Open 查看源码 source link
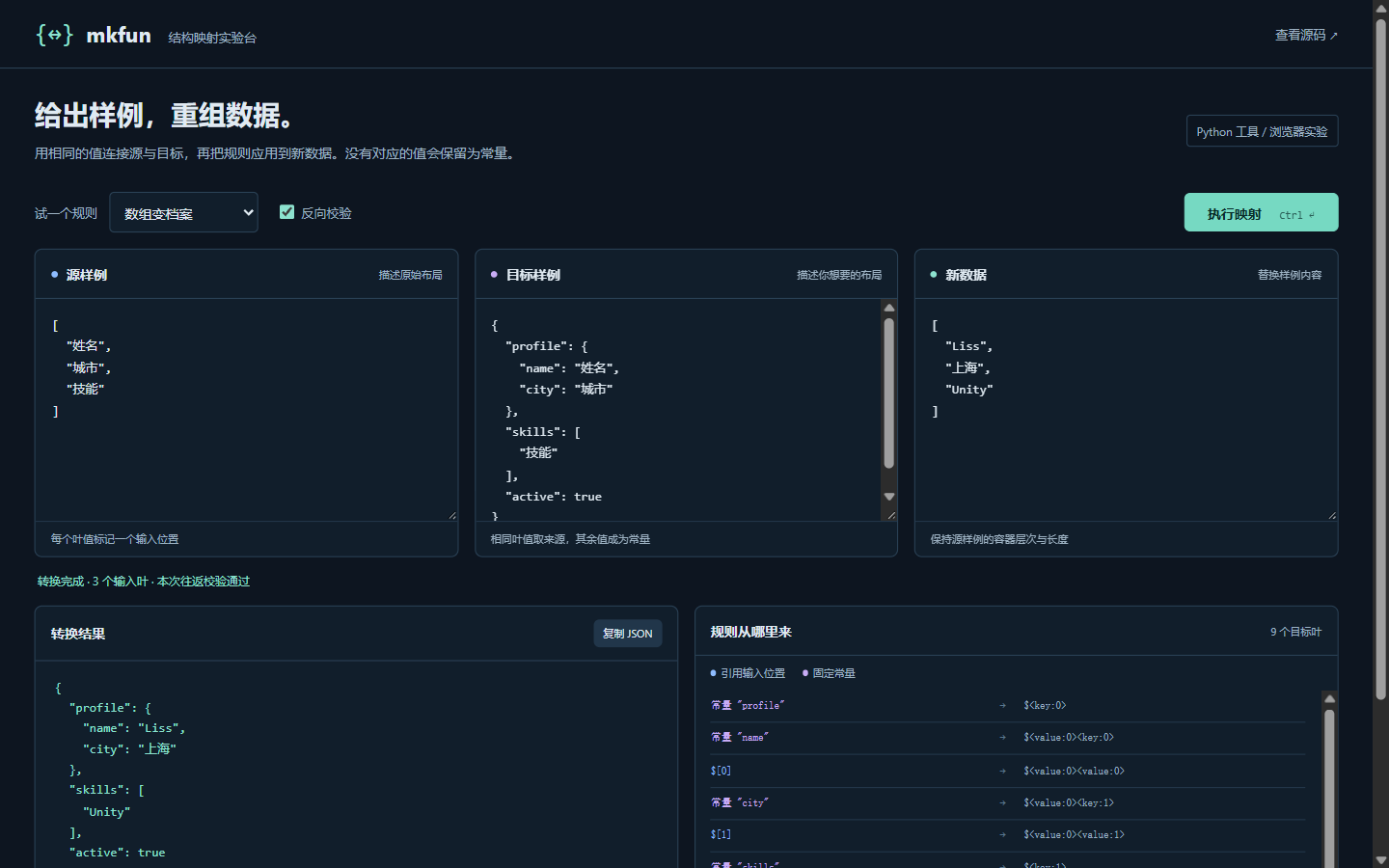 click(1306, 35)
